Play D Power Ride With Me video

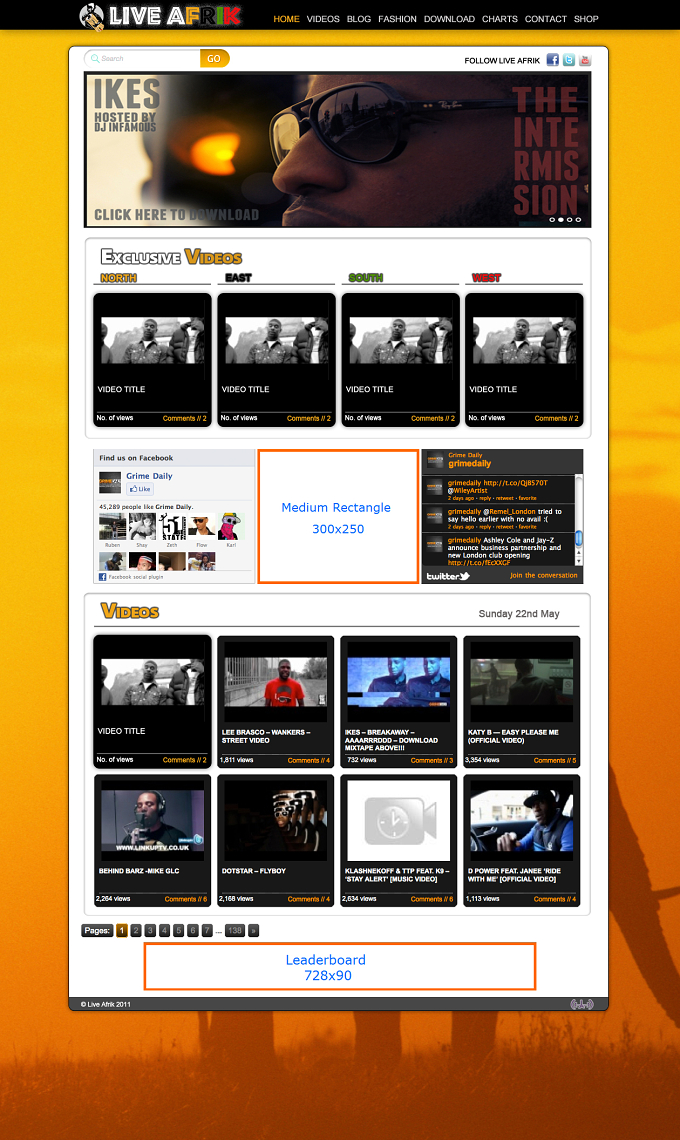(x=521, y=821)
